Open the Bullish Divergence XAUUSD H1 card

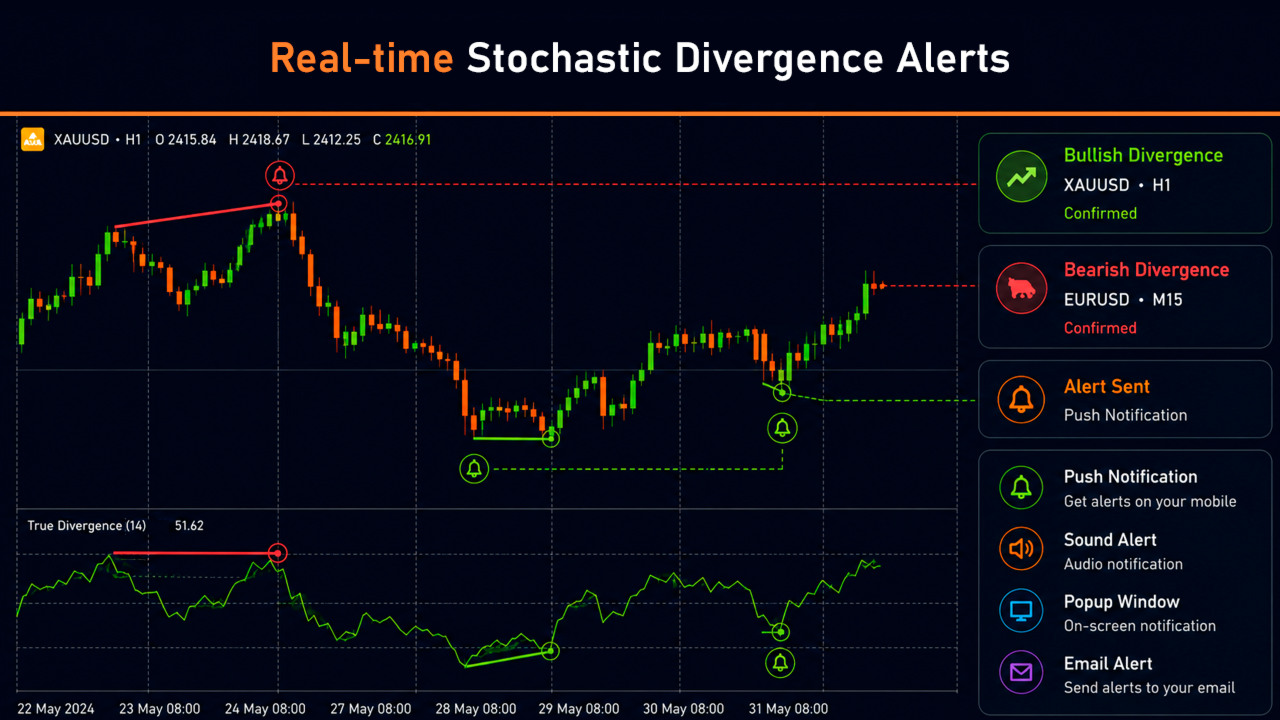point(1125,183)
